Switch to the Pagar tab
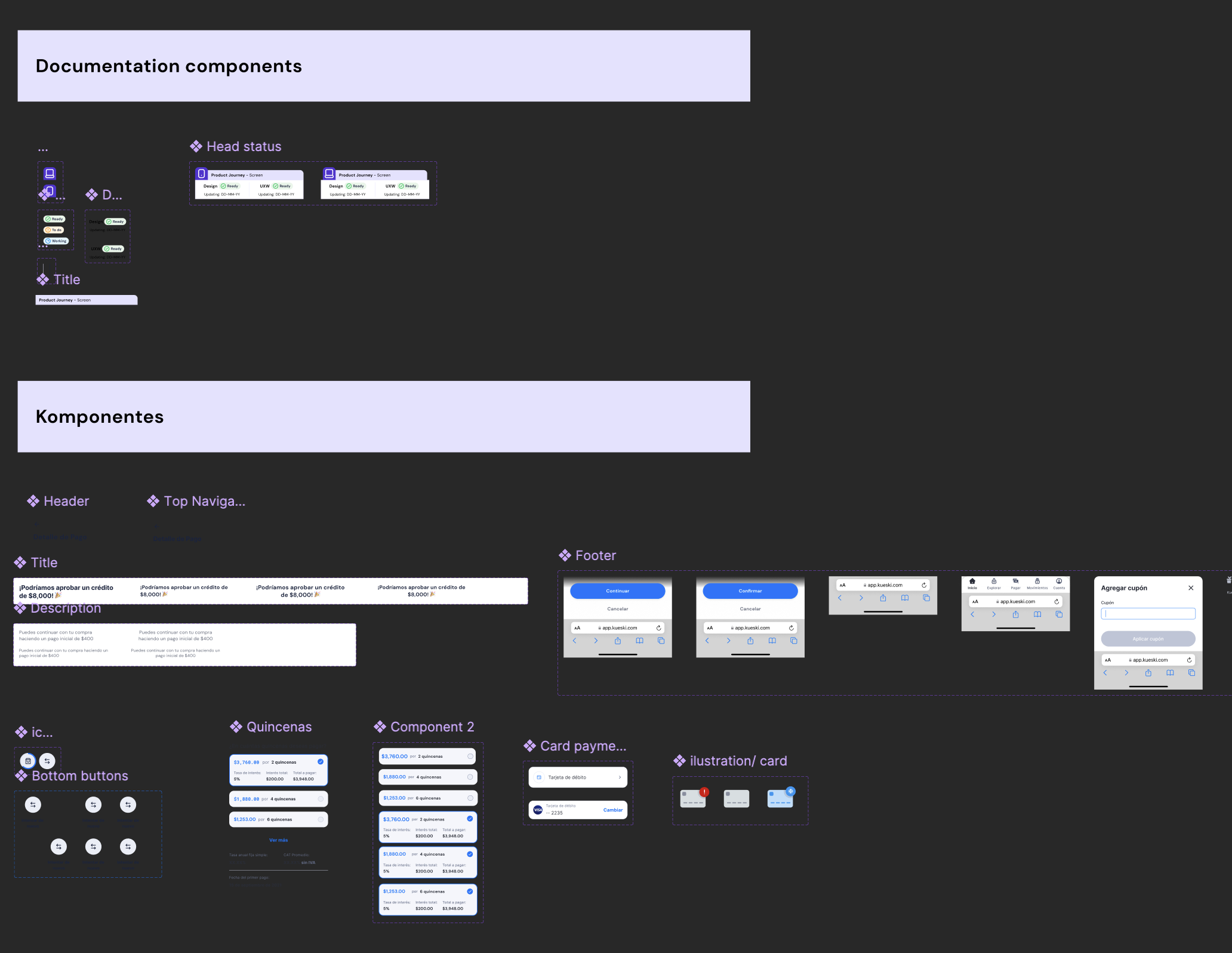This screenshot has height=953, width=1232. pos(1015,583)
